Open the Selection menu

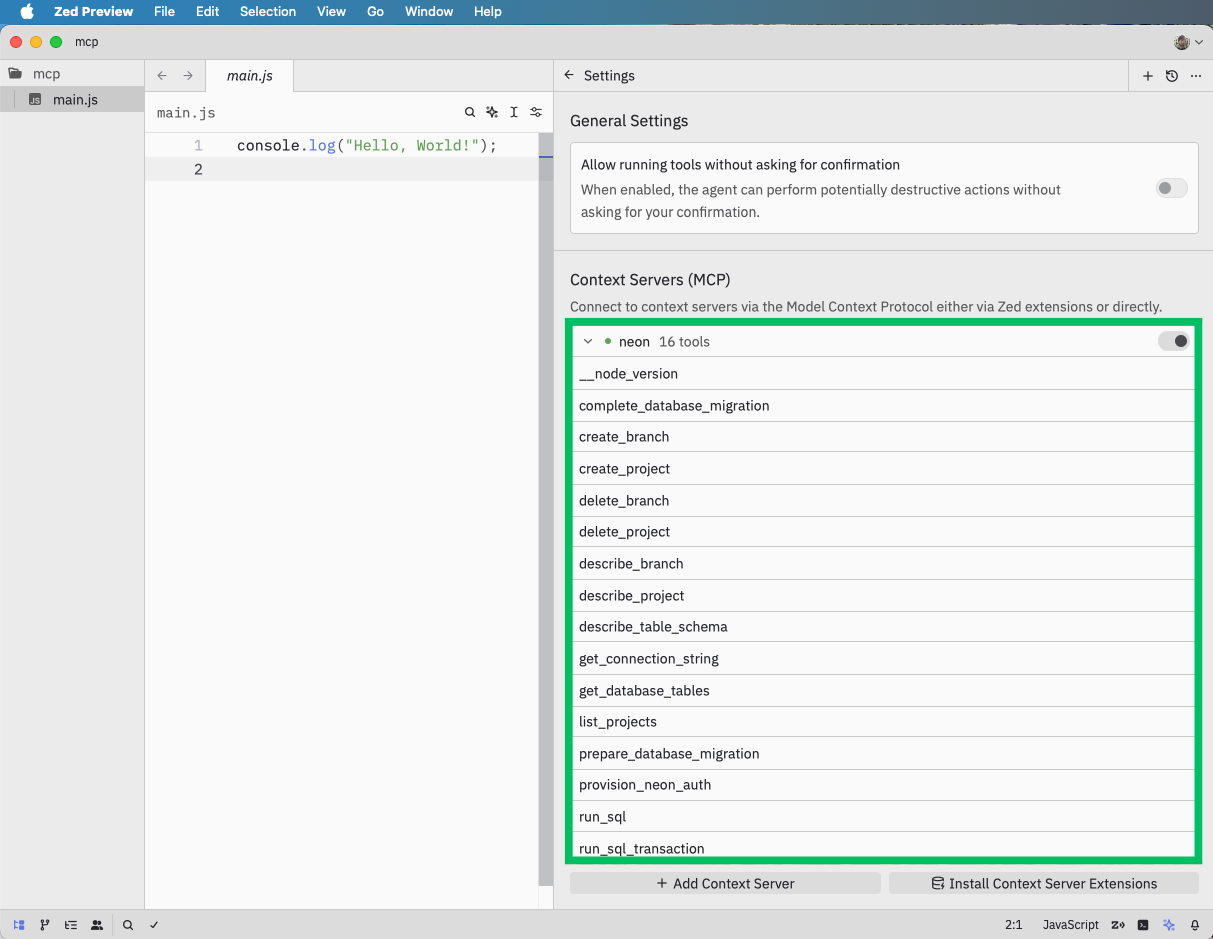(x=267, y=11)
